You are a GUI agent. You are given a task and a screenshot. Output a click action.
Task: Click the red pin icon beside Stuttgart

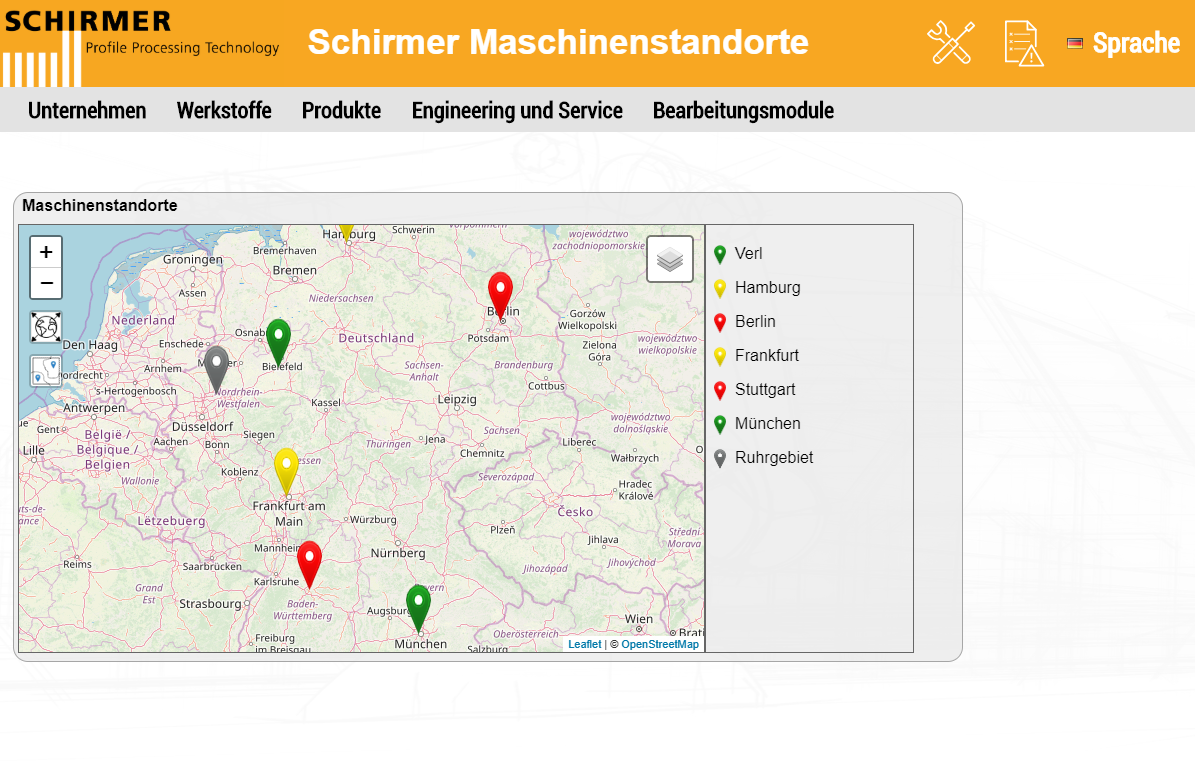pyautogui.click(x=719, y=391)
